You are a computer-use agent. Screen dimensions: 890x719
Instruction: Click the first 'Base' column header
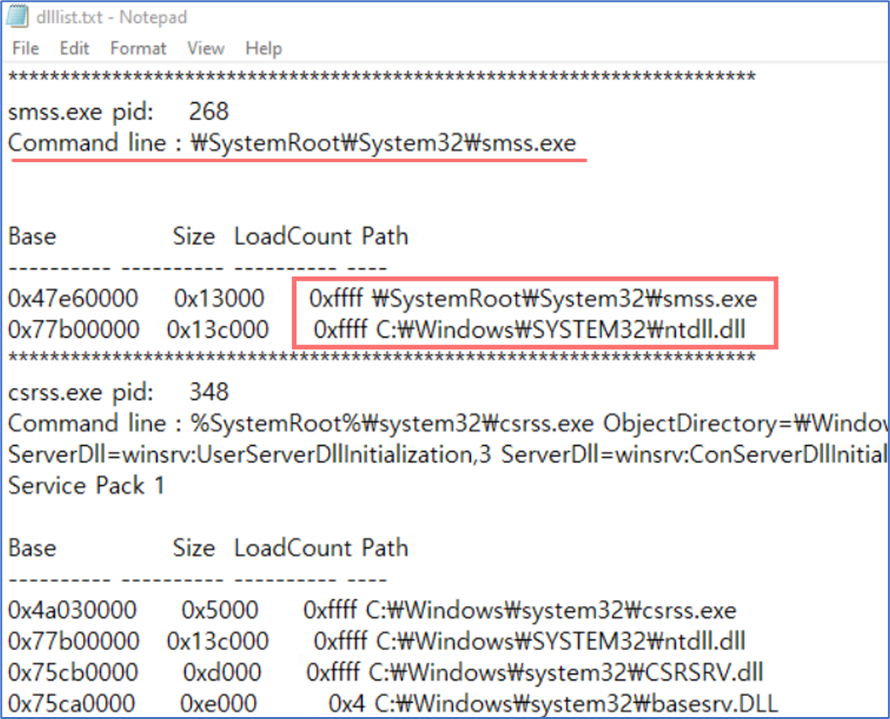coord(32,236)
